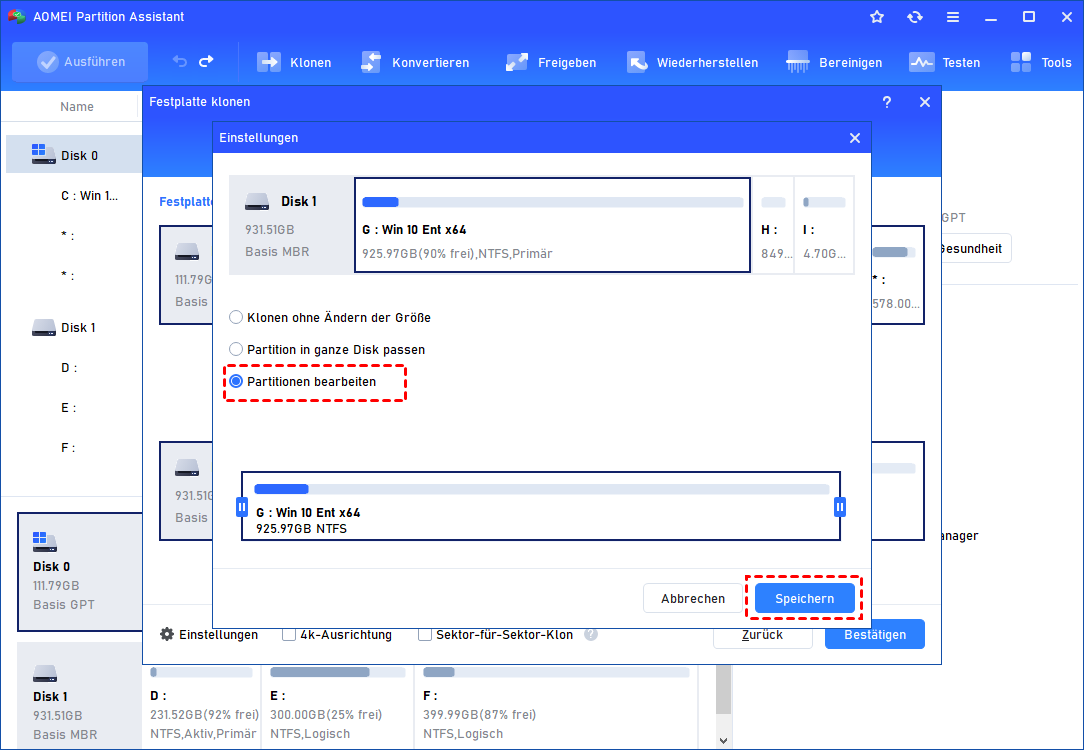Click the help icon beside Sektor-für-Sektor-Klon
The image size is (1084, 750).
click(x=591, y=635)
